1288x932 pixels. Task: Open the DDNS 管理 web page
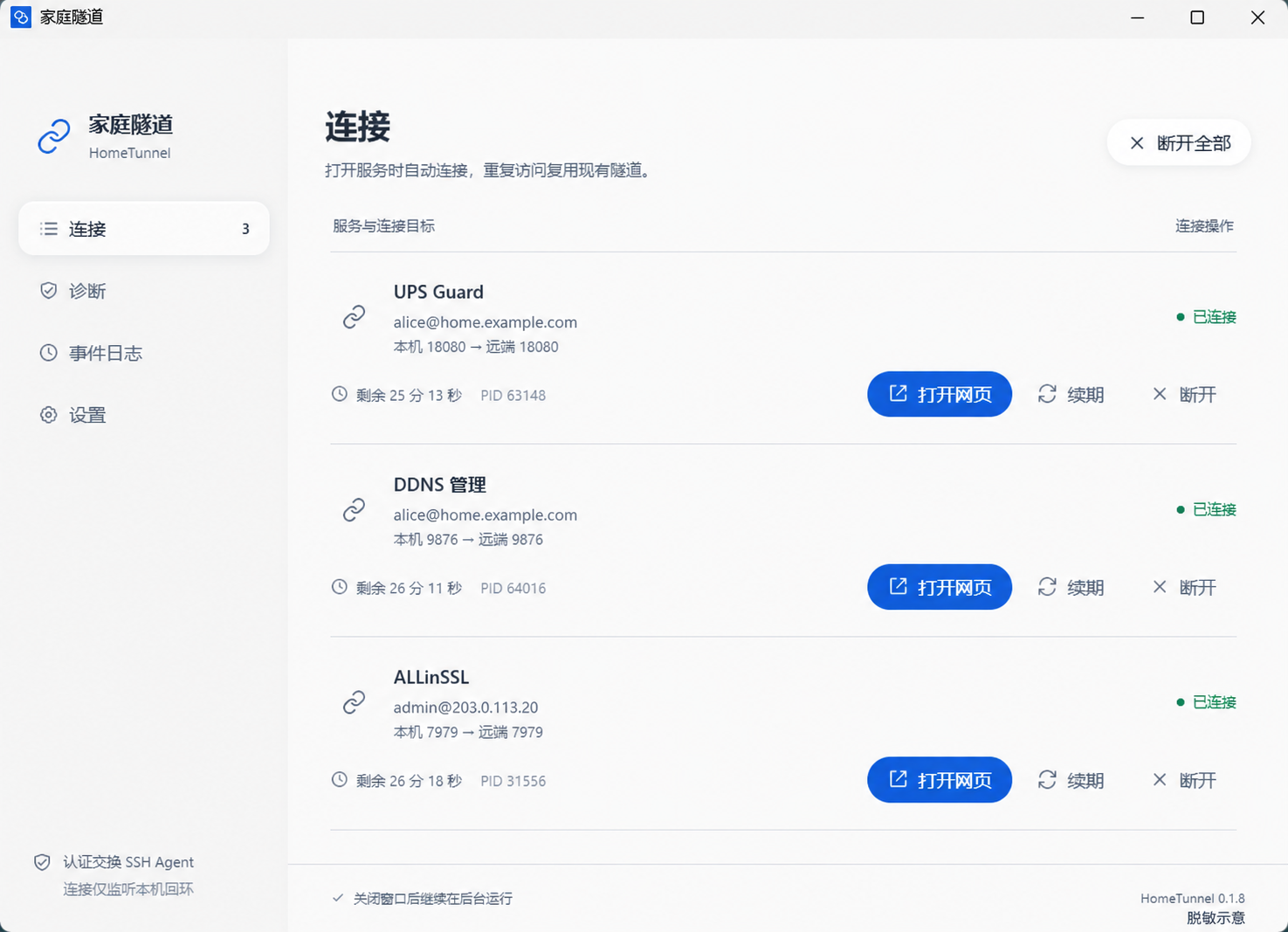point(940,587)
